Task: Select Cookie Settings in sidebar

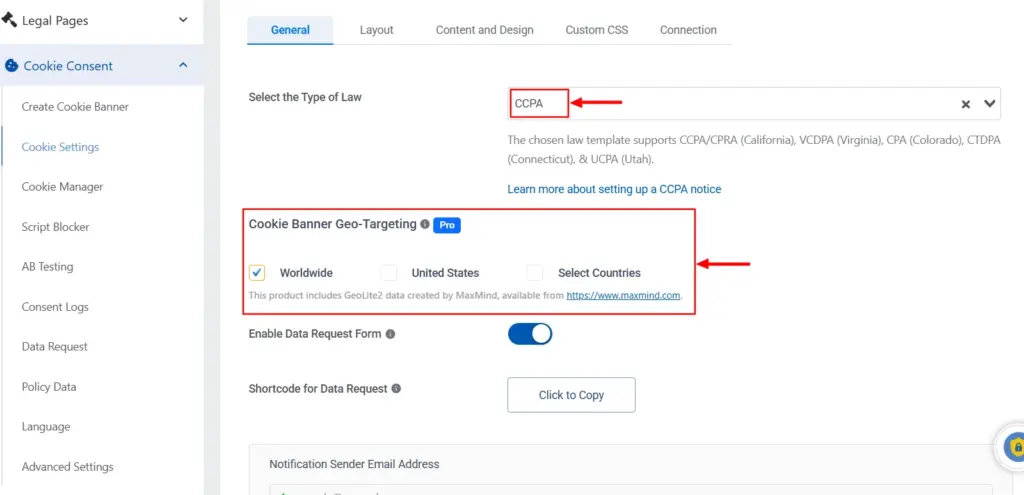Action: pyautogui.click(x=60, y=147)
